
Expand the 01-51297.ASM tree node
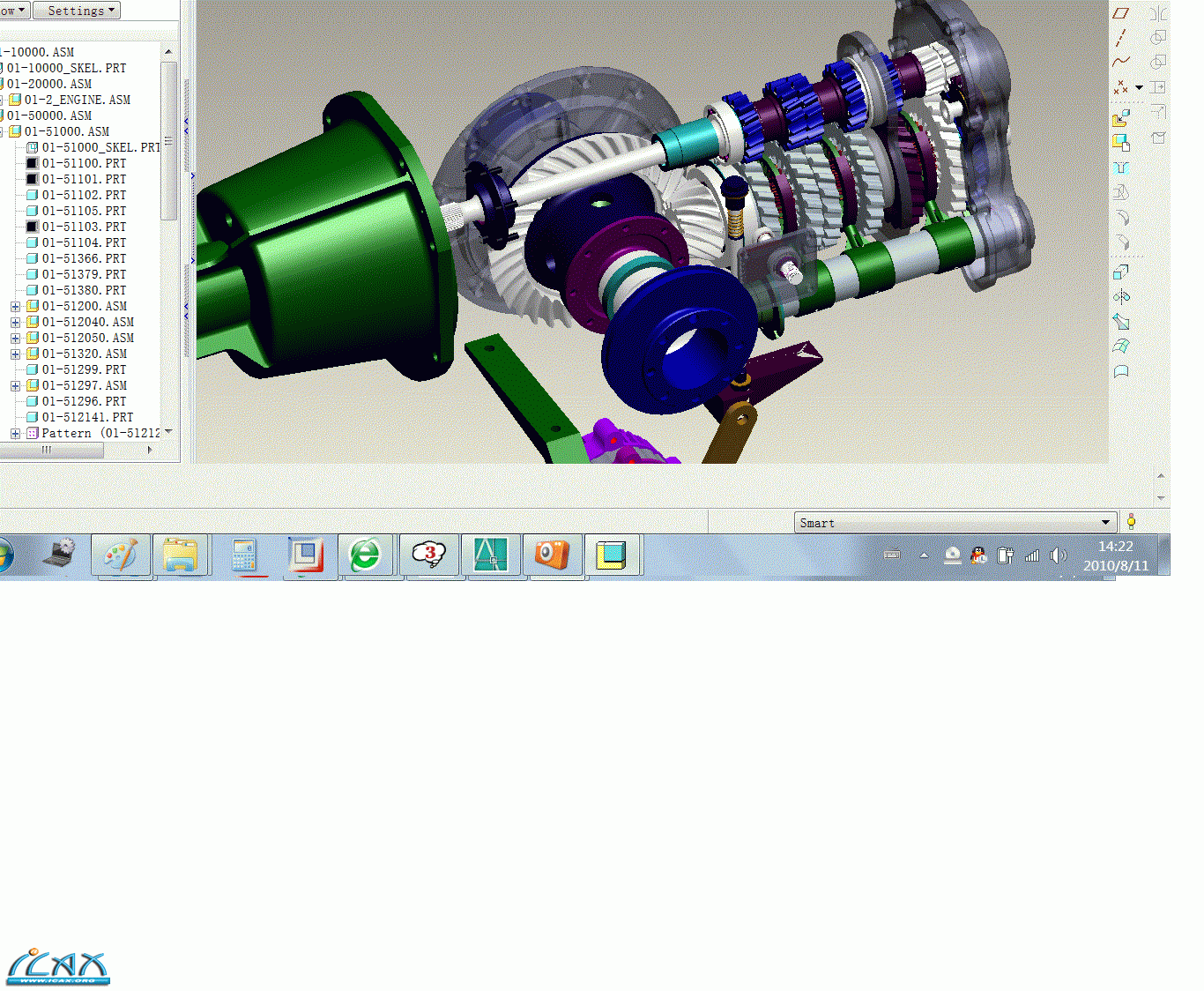(x=16, y=386)
